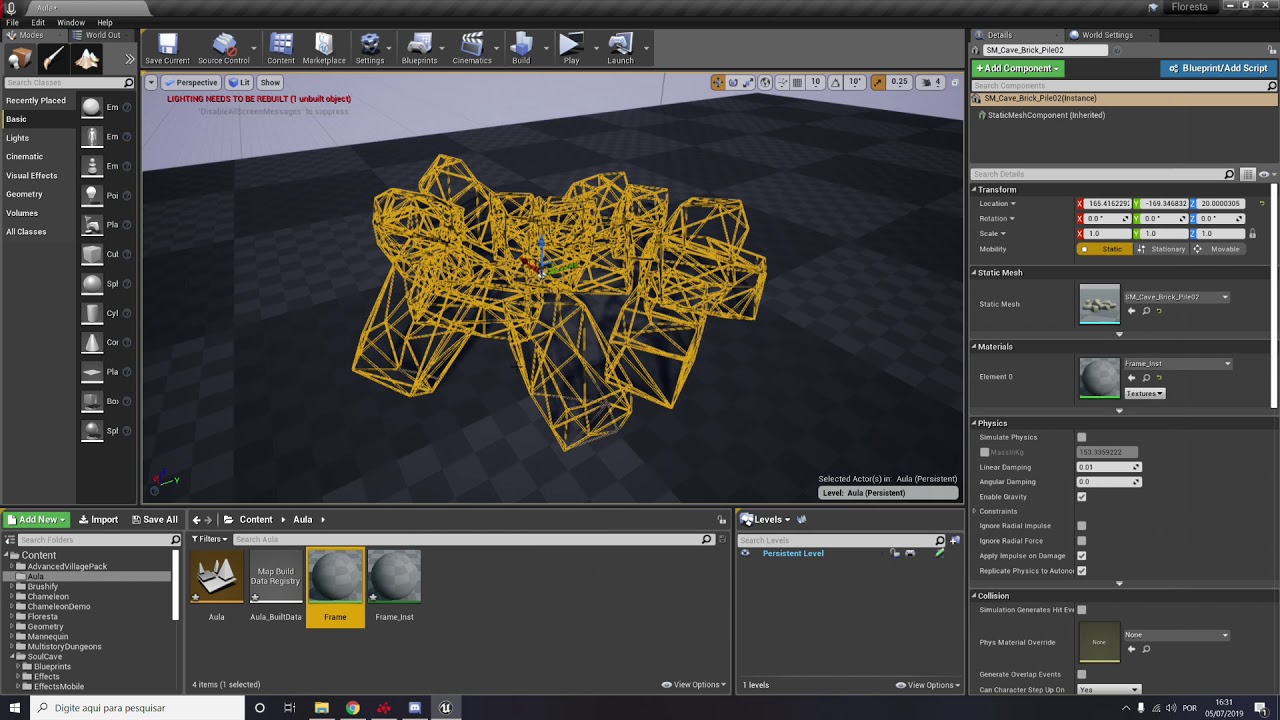
Task: Open the viewport Show menu
Action: [x=270, y=82]
